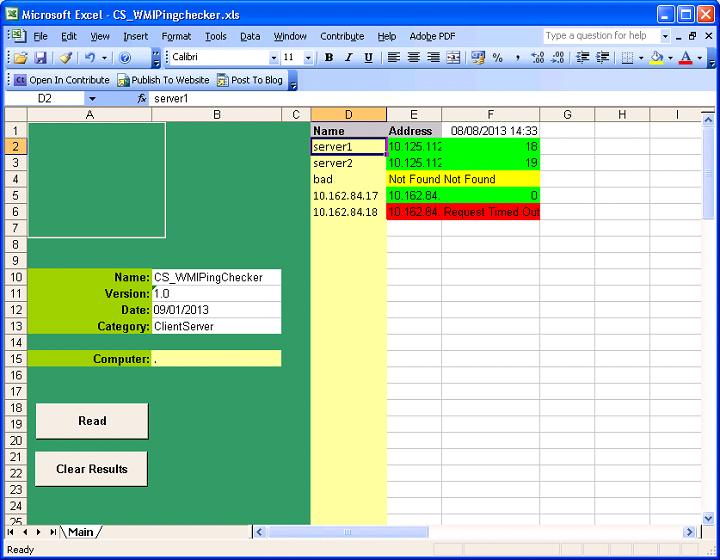Click the Fill Color paint bucket swatch
The image size is (720, 560).
(x=656, y=58)
